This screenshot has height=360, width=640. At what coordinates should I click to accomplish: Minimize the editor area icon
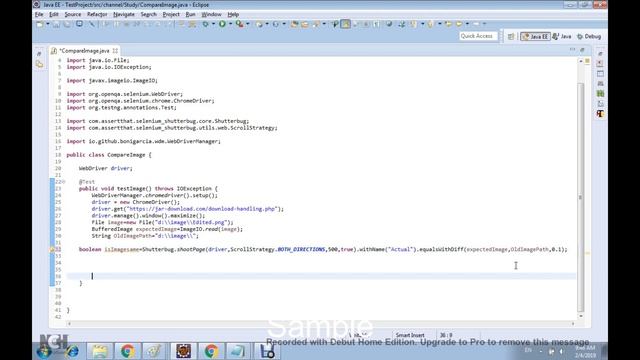pyautogui.click(x=572, y=50)
